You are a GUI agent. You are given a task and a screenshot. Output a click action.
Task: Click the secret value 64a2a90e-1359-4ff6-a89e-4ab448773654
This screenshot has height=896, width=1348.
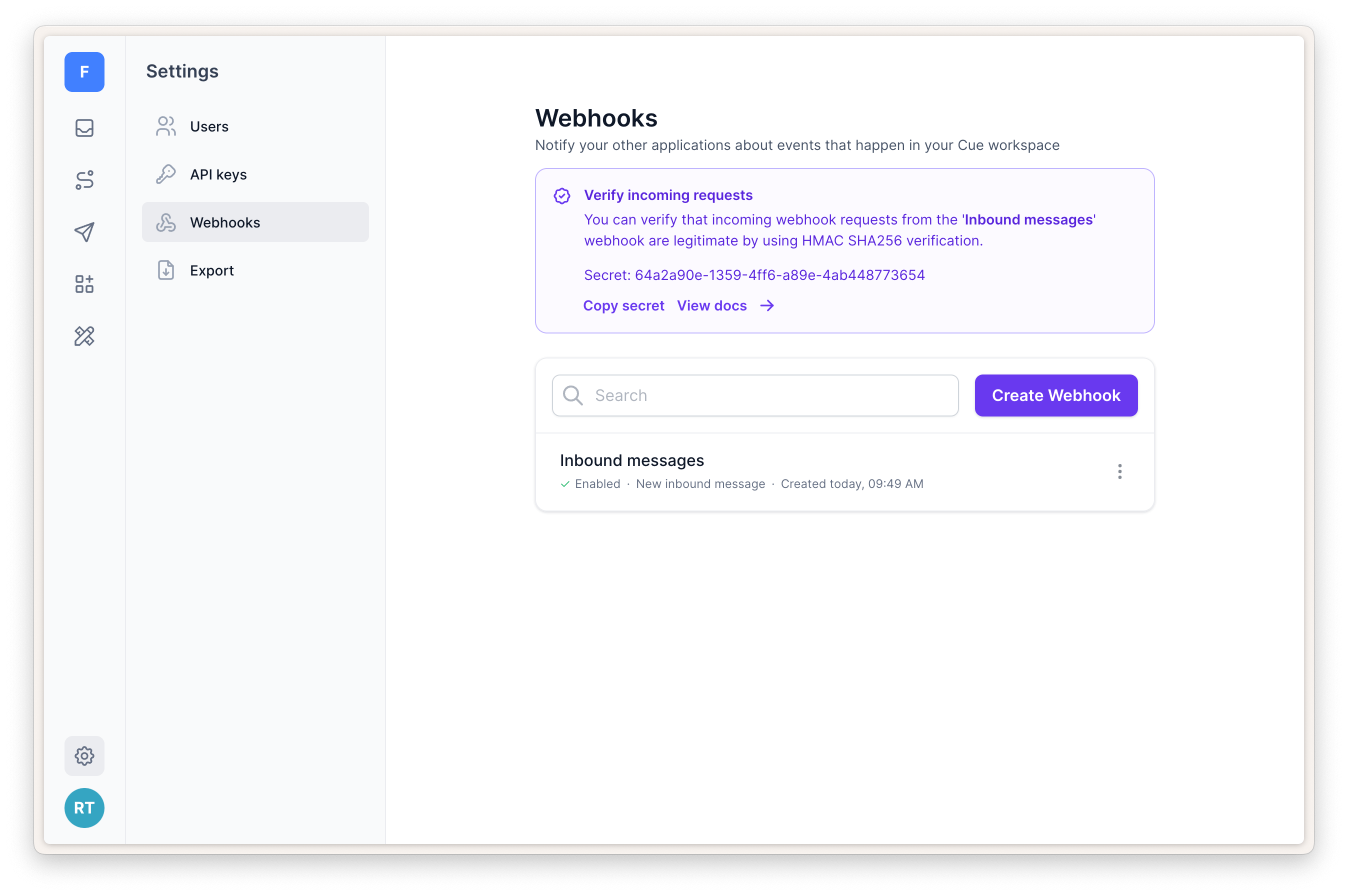coord(779,275)
